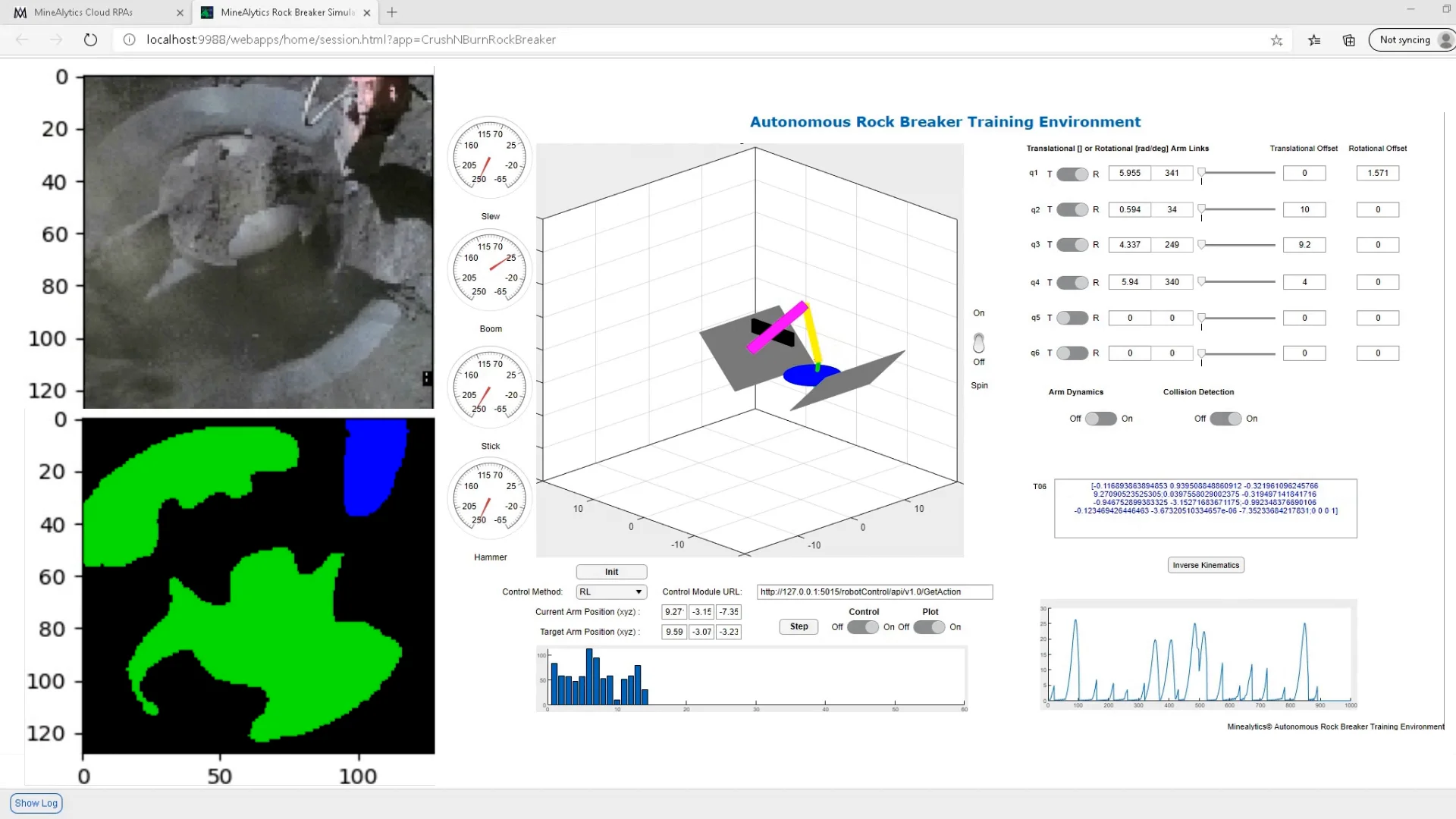Screen dimensions: 1456x819
Task: Bookmark this page using the star icon
Action: pyautogui.click(x=1276, y=40)
